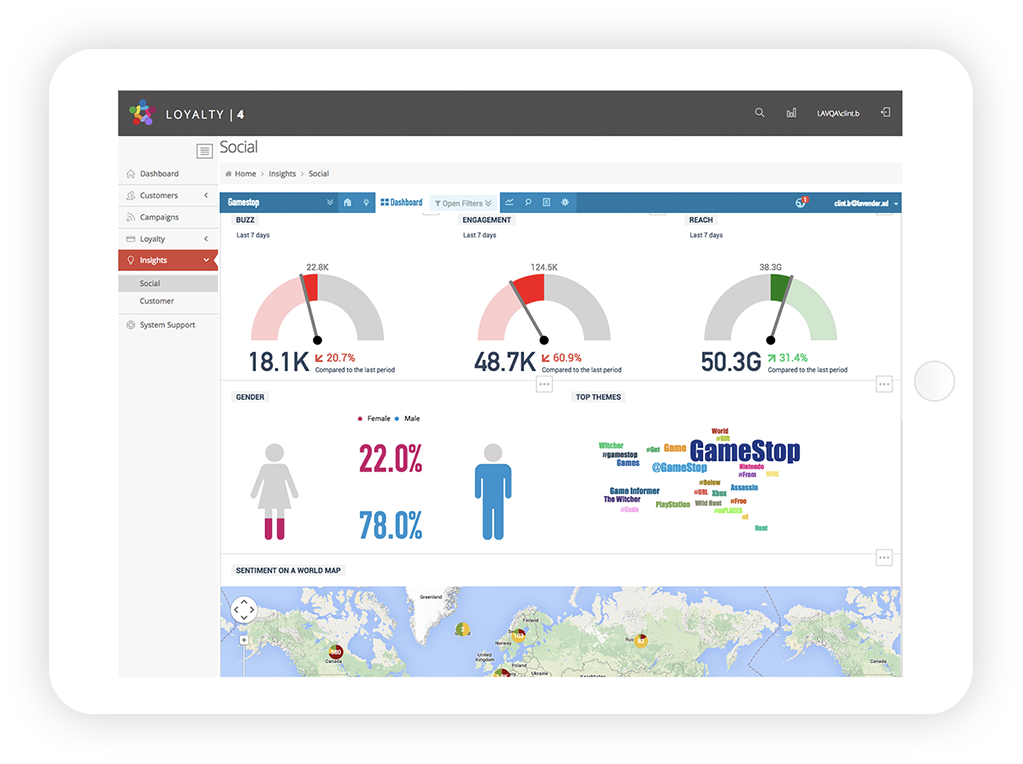Click the Sweden sentiment cluster marker
The height and width of the screenshot is (764, 1023).
click(x=519, y=635)
